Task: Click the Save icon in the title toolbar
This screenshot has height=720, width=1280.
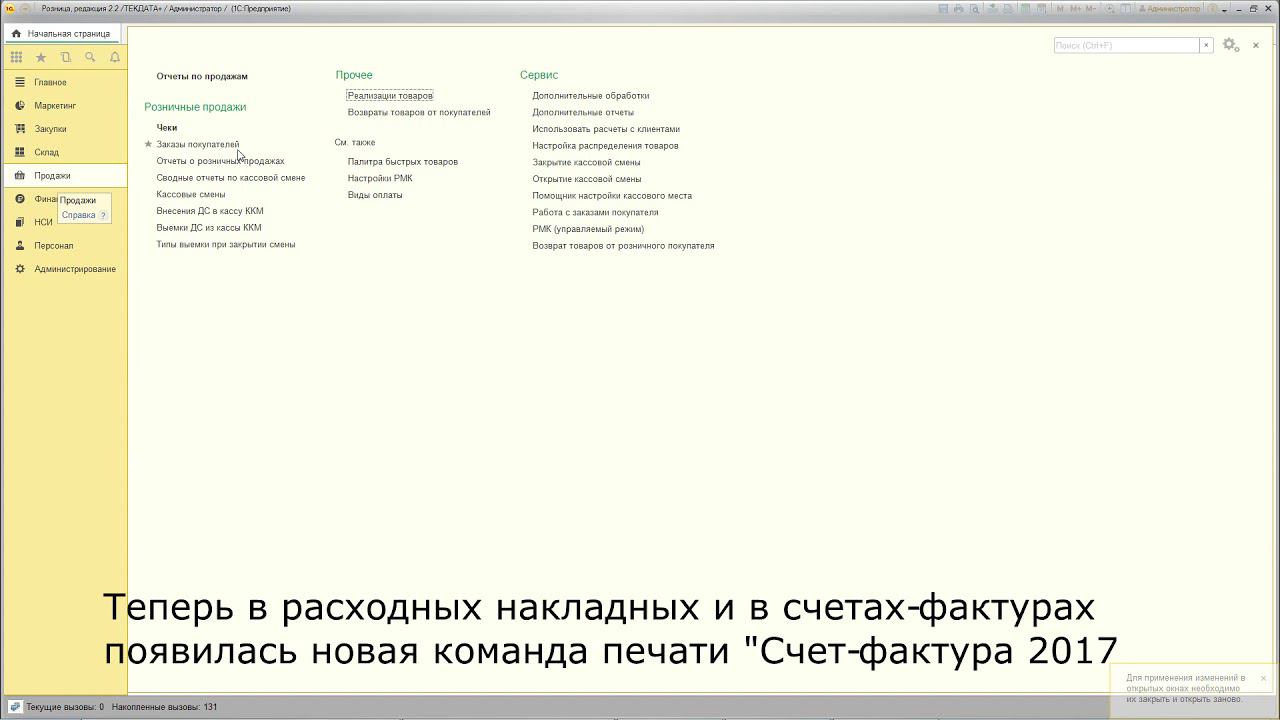Action: 943,8
